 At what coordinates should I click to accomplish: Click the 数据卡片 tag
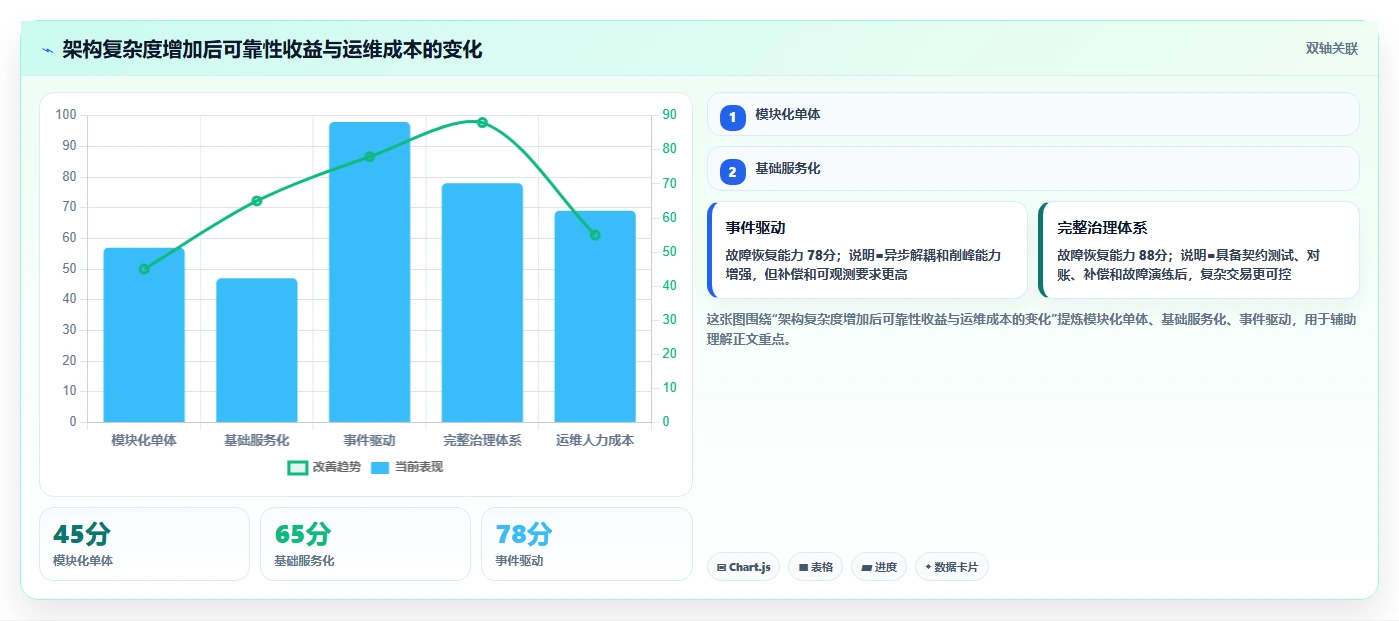point(951,567)
